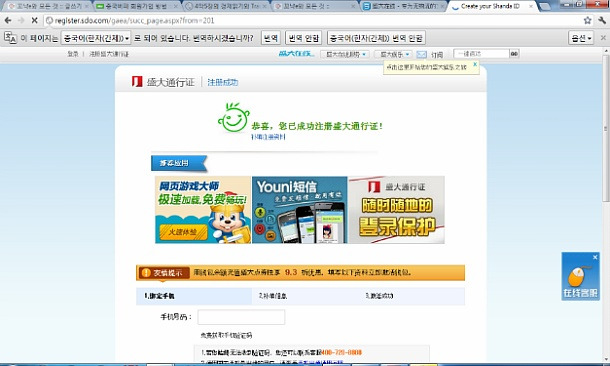Open the 网页游戏大师 banner
The image size is (610, 366).
[203, 210]
